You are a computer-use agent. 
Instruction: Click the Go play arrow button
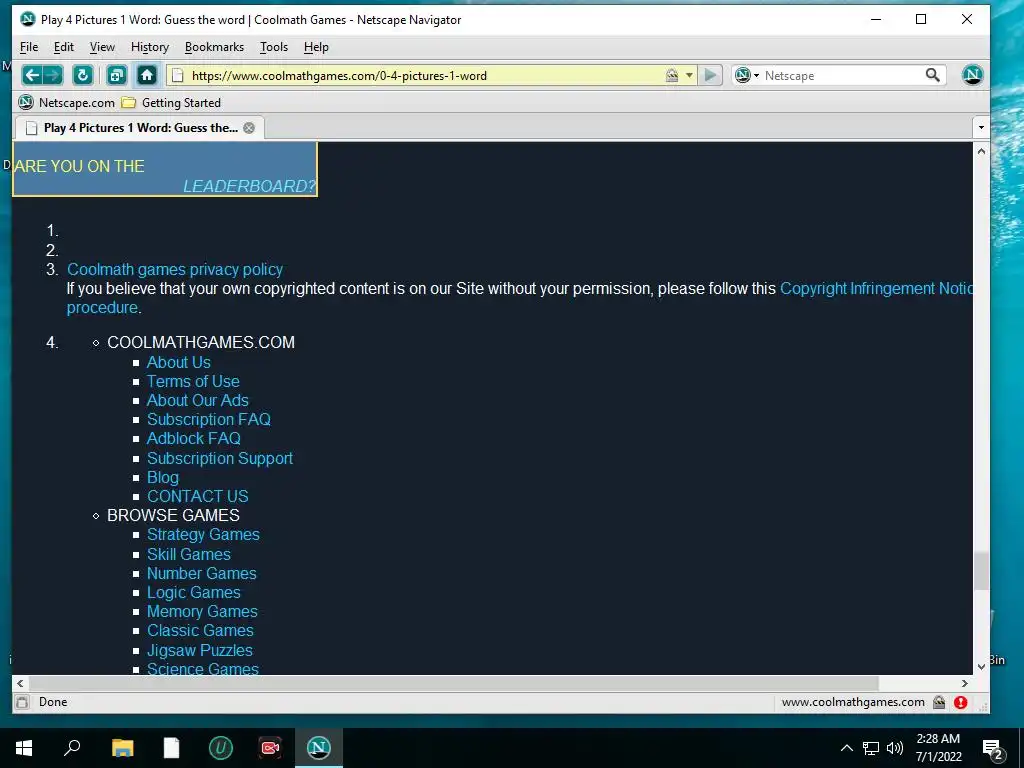[x=710, y=75]
